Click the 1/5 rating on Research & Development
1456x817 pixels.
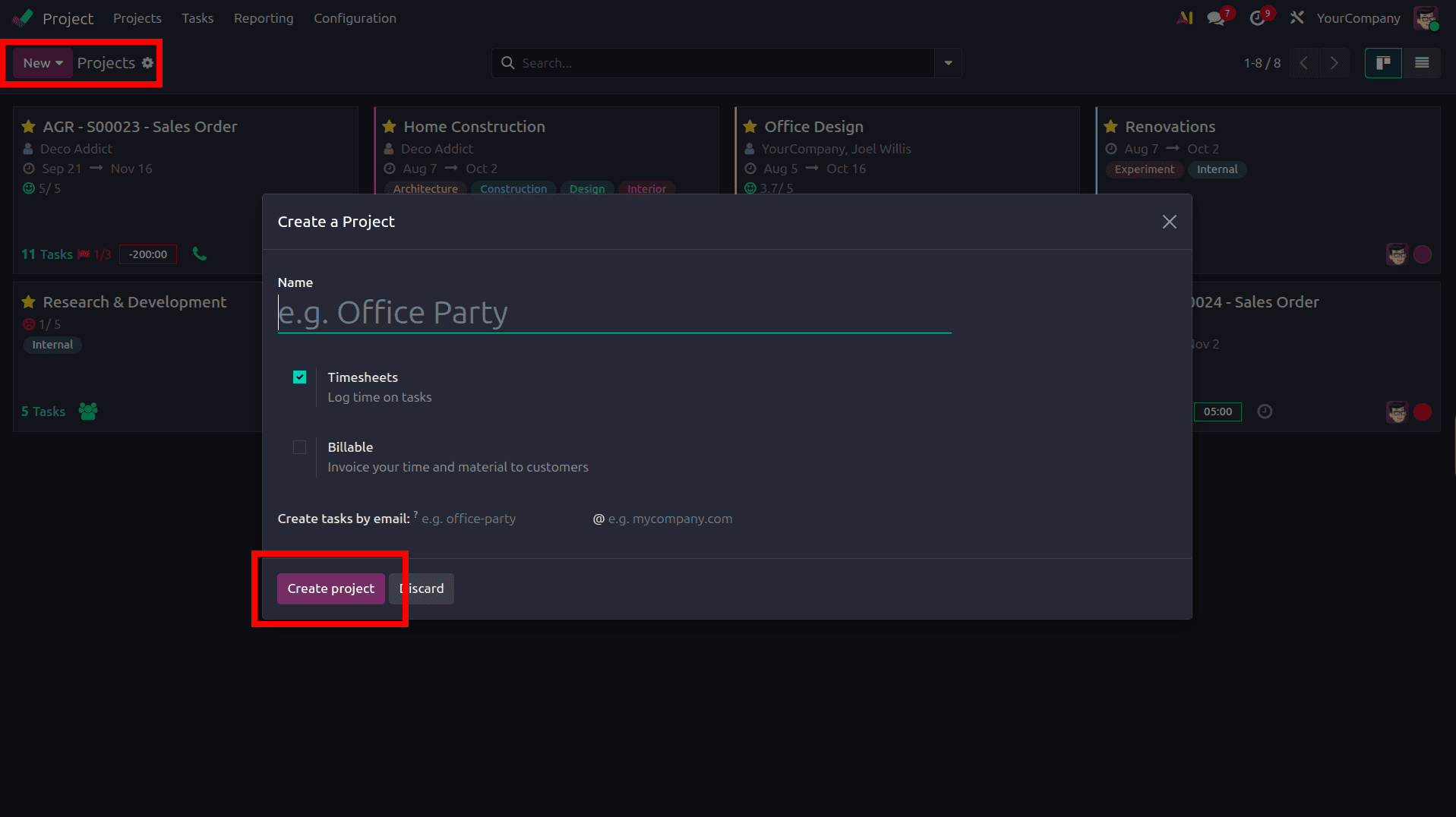(42, 324)
